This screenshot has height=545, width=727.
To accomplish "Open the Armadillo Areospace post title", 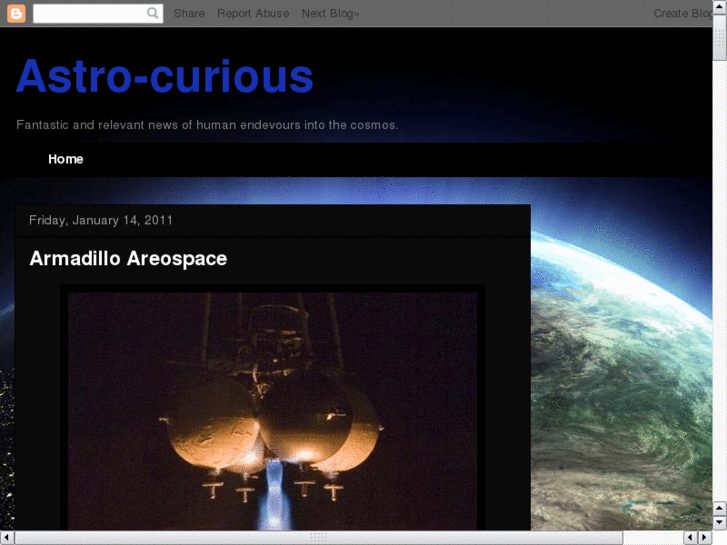I will coord(128,258).
